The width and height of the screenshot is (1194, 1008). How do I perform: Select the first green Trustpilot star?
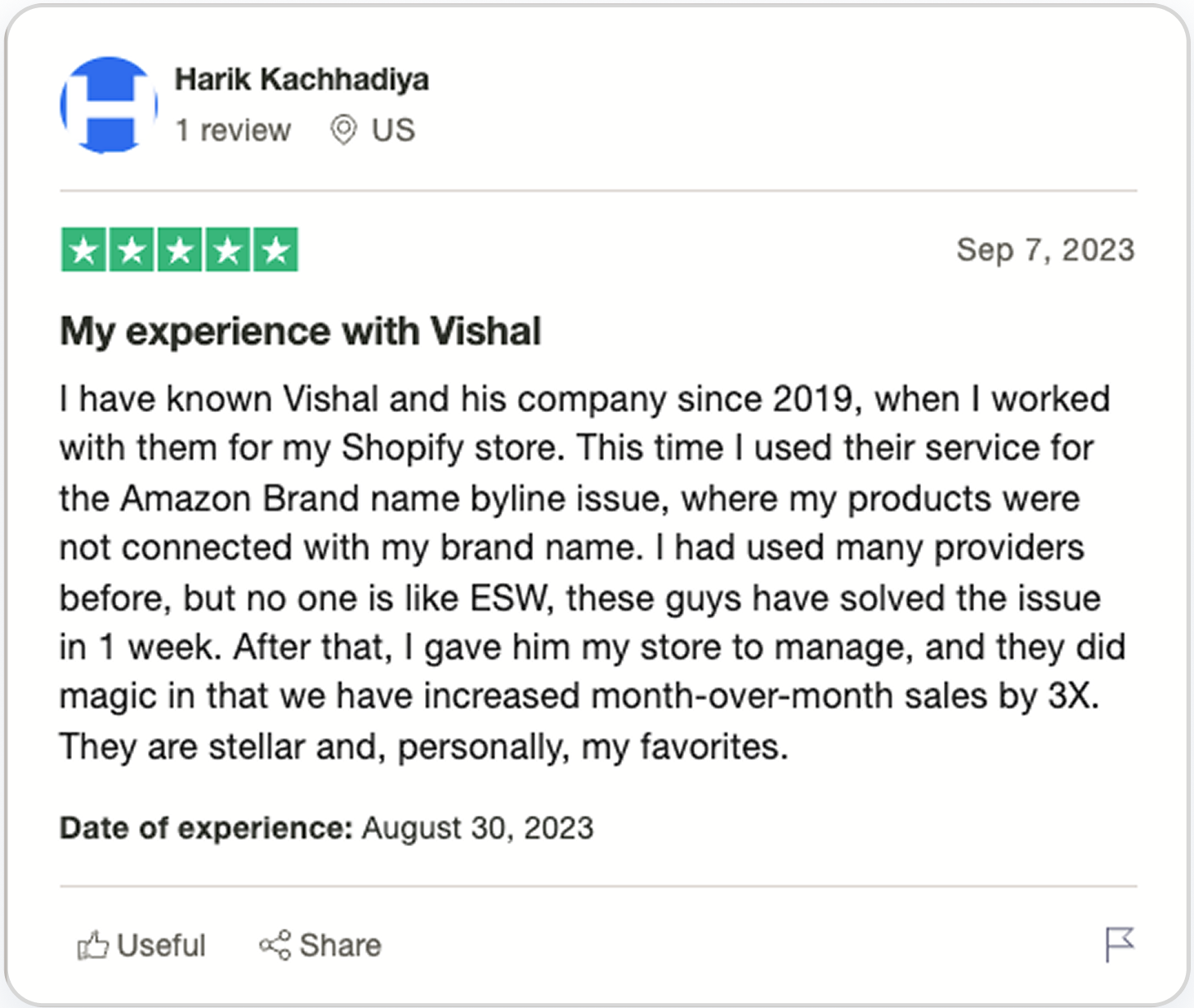[x=83, y=249]
